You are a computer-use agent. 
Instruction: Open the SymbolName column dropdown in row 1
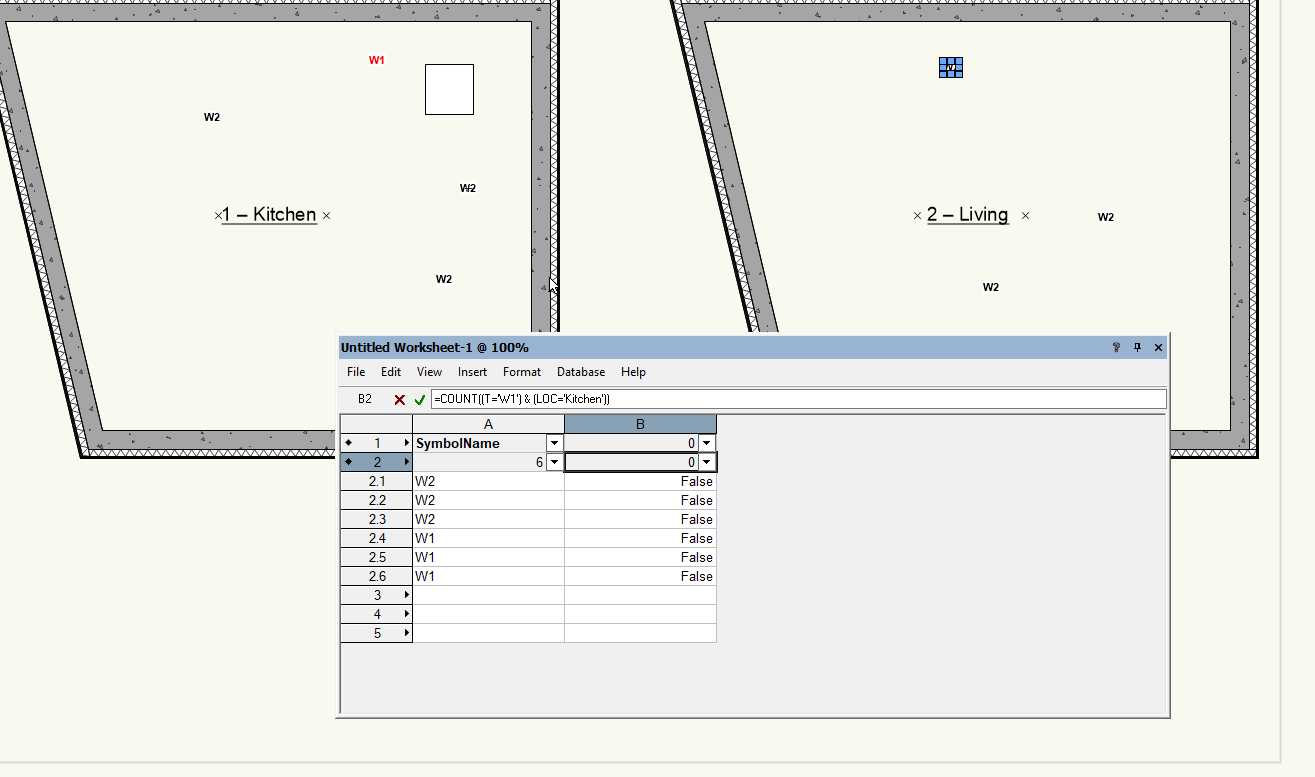(x=554, y=443)
